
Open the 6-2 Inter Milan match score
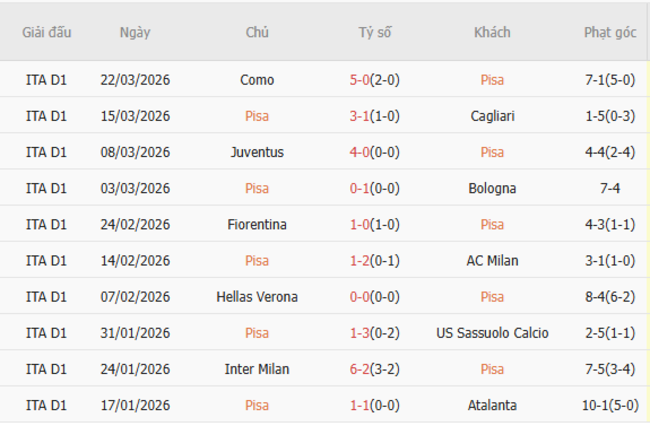[360, 369]
